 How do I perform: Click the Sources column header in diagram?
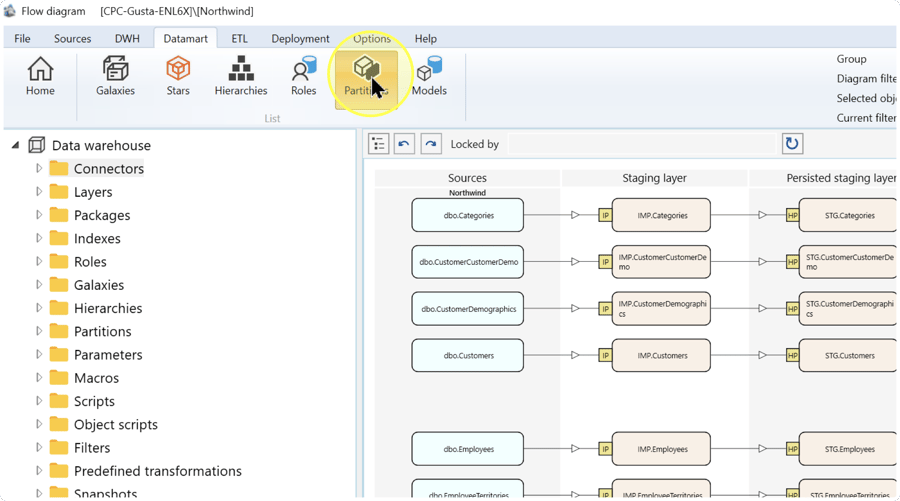(x=467, y=178)
